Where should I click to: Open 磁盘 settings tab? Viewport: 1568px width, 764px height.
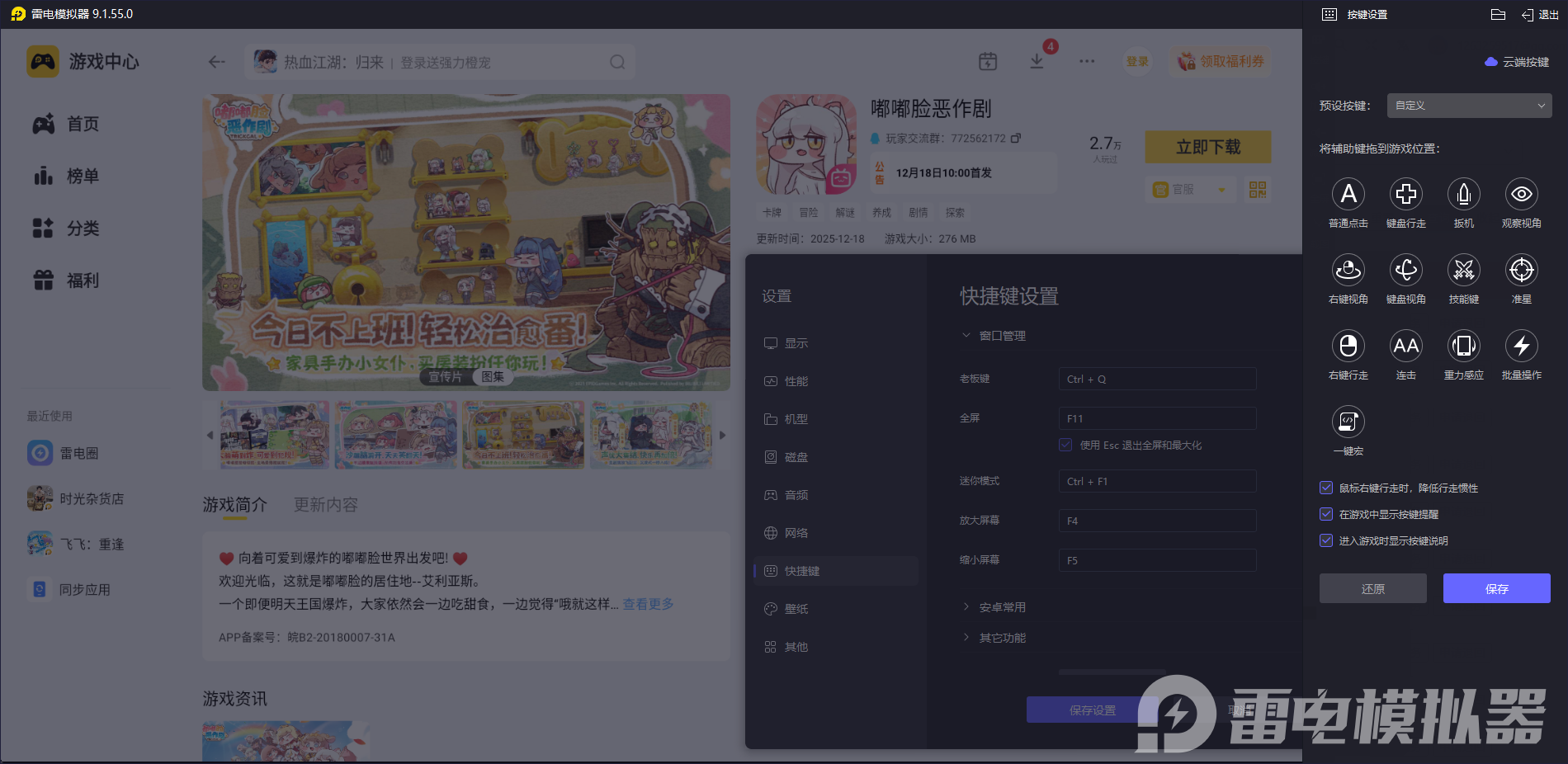click(x=835, y=457)
